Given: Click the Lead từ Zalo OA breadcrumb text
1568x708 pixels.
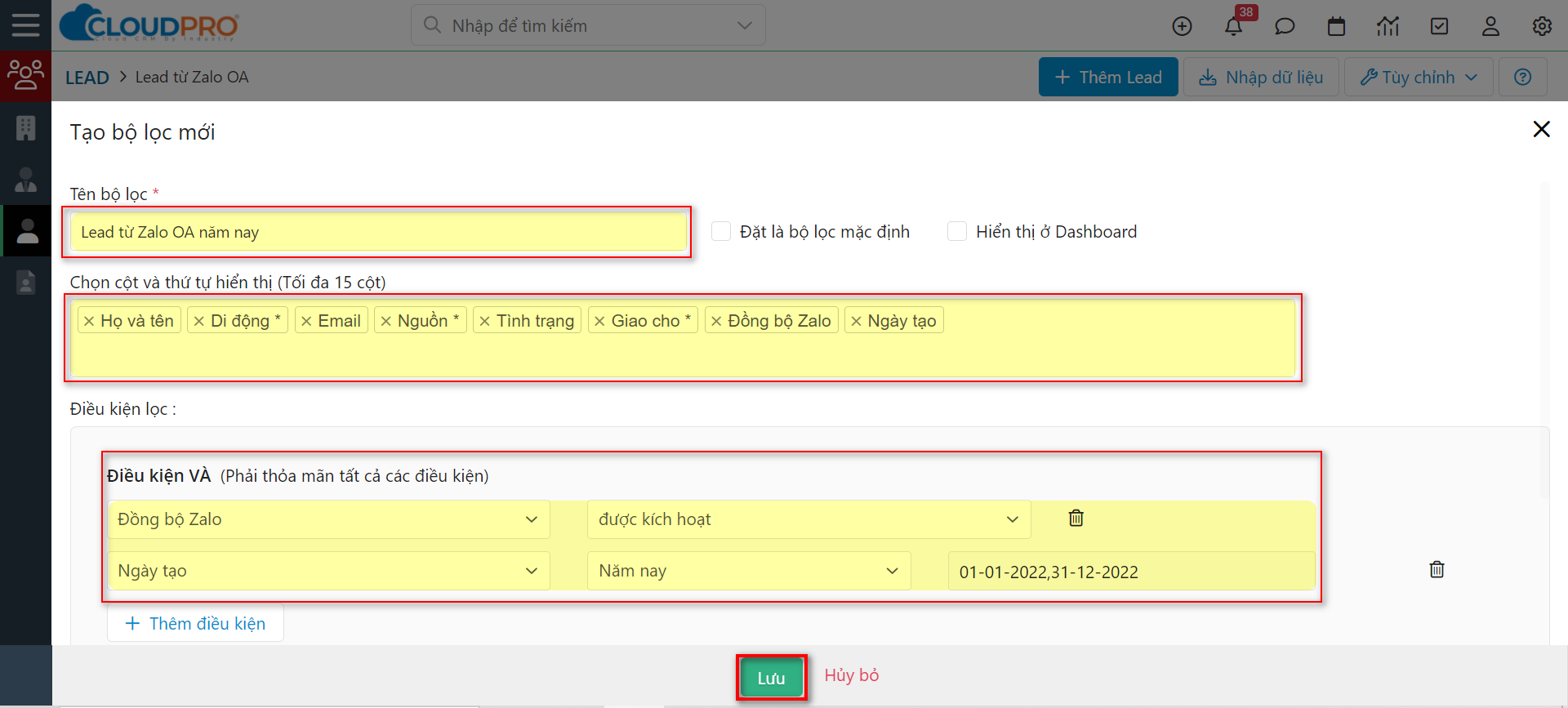Looking at the screenshot, I should (192, 77).
